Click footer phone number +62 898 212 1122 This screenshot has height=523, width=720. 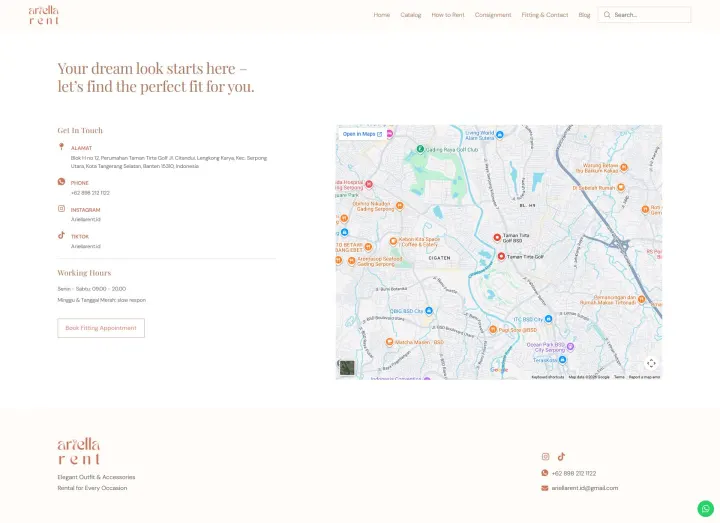574,473
